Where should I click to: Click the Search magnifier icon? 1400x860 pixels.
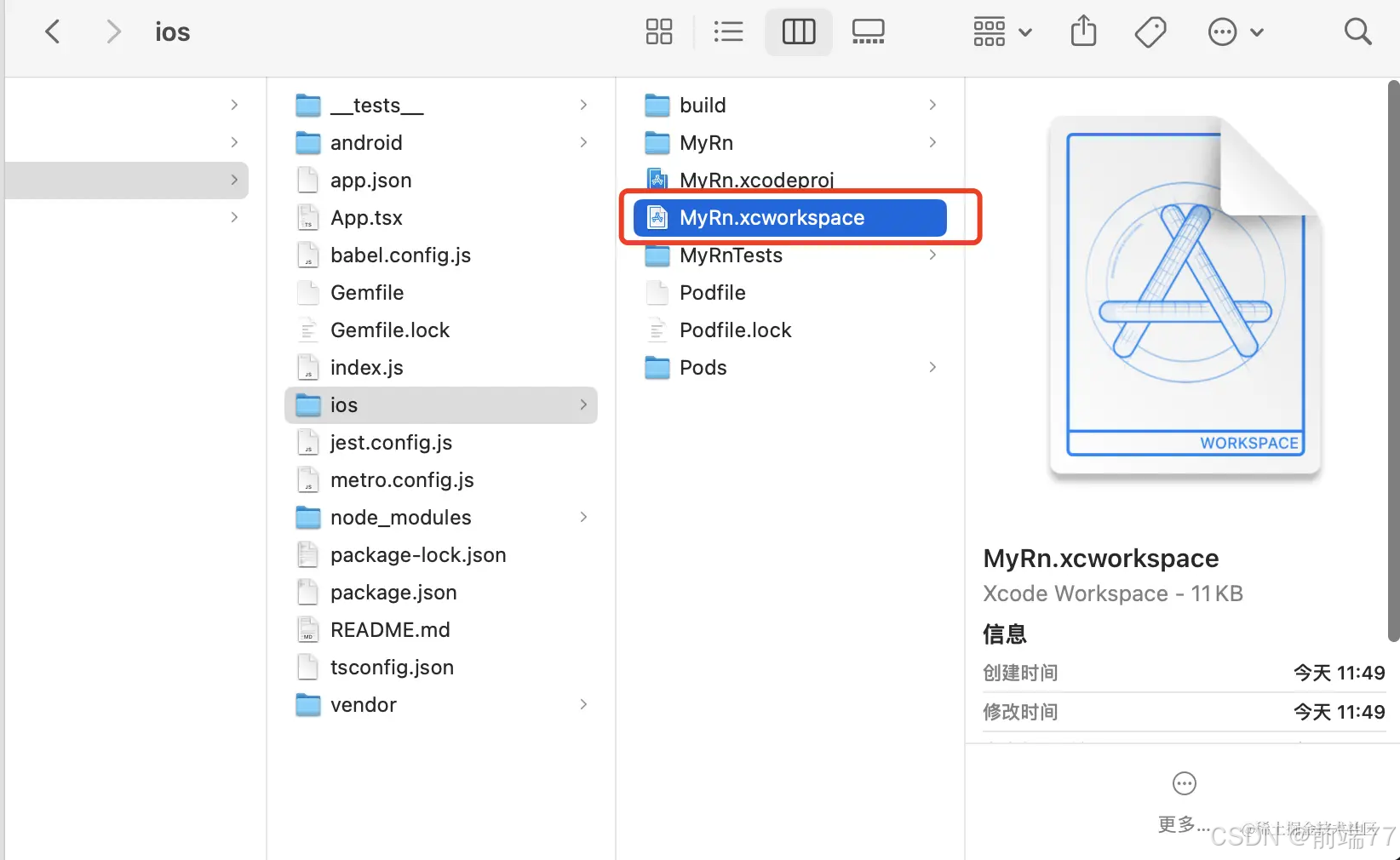click(x=1357, y=32)
